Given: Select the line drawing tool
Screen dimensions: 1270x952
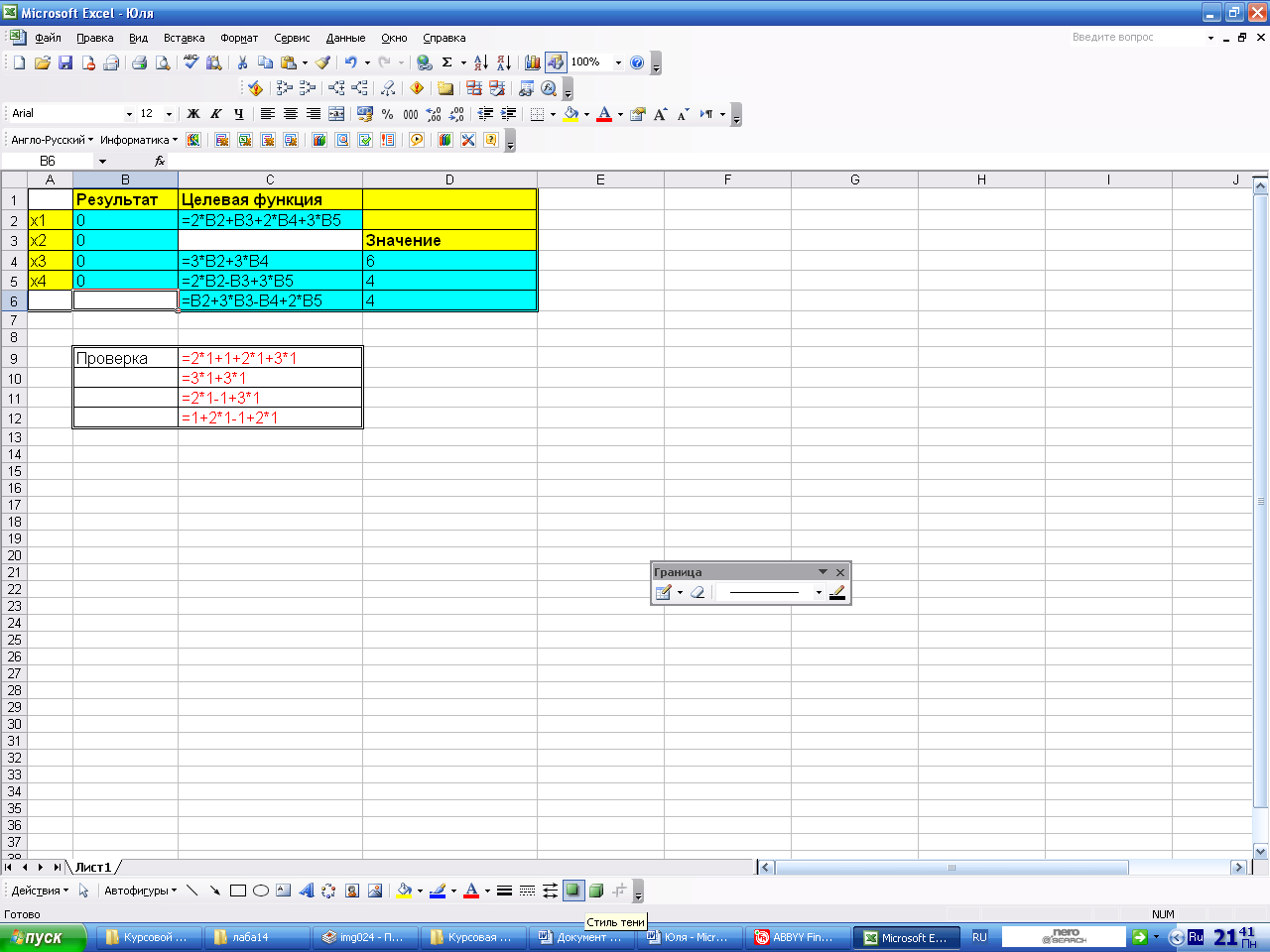Looking at the screenshot, I should 192,891.
